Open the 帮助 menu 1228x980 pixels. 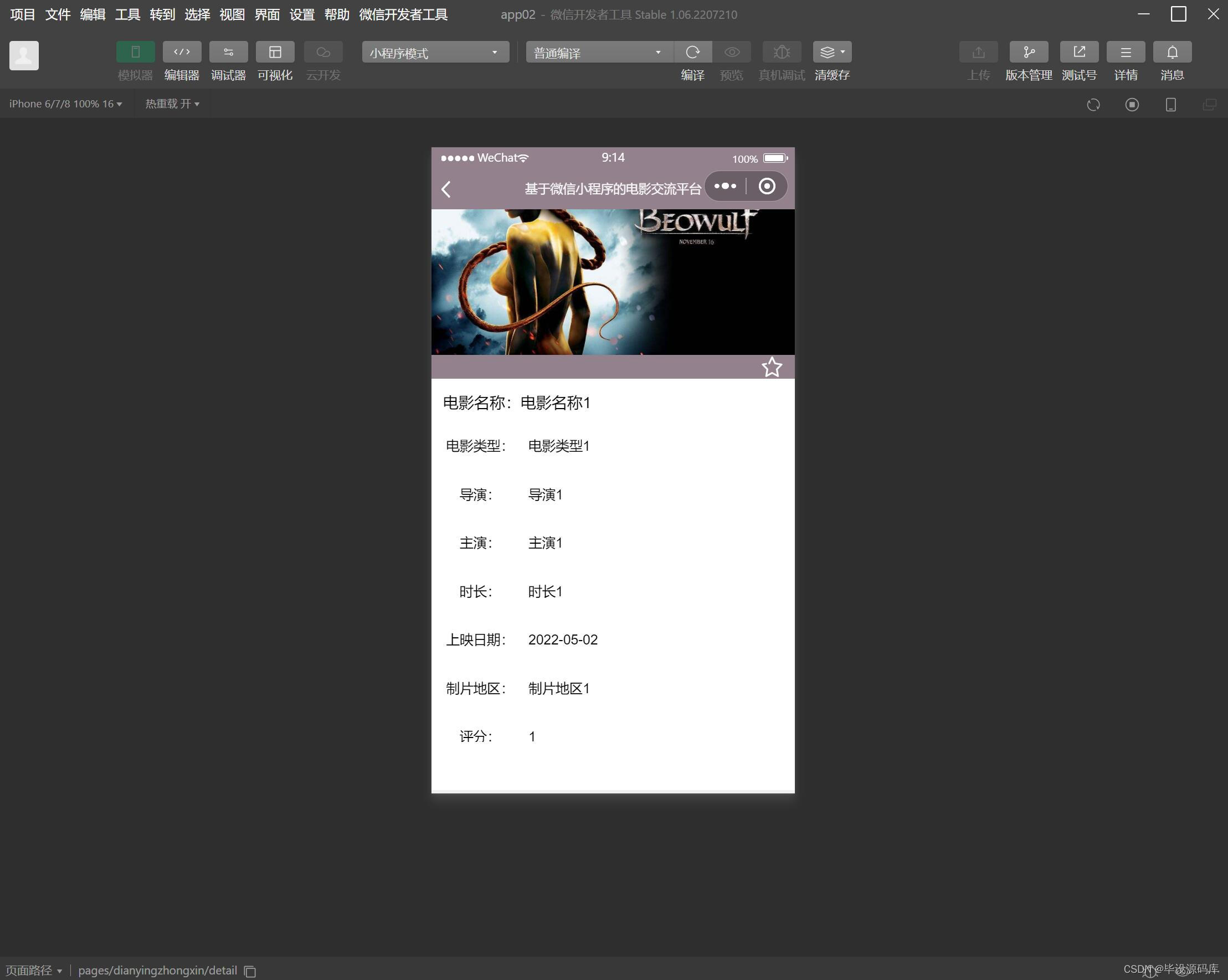pyautogui.click(x=337, y=14)
